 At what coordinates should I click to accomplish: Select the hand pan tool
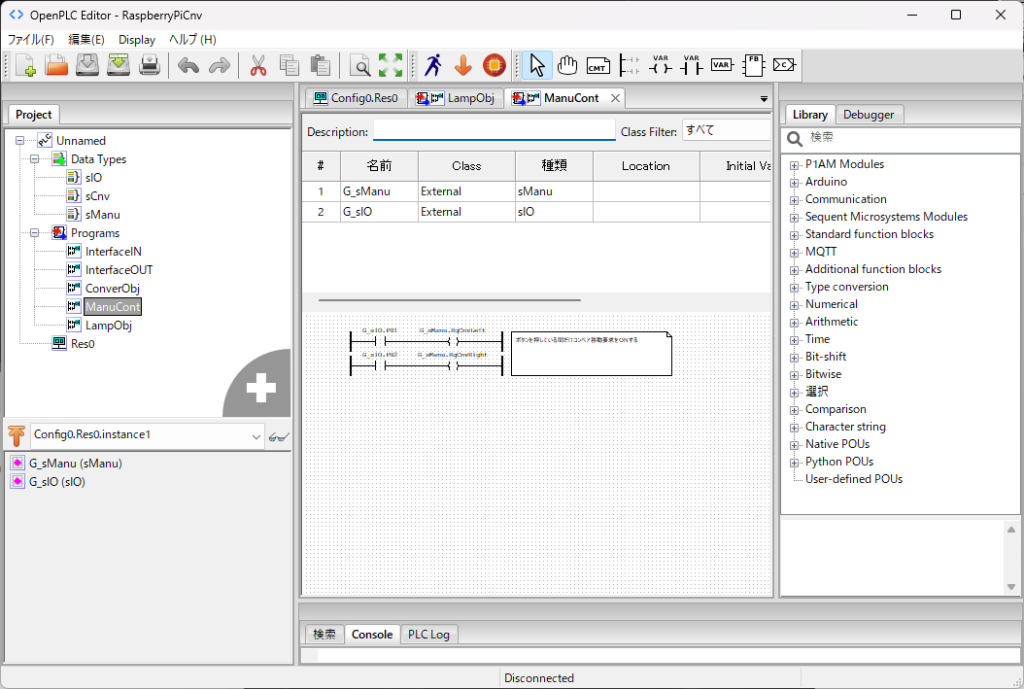tap(568, 65)
